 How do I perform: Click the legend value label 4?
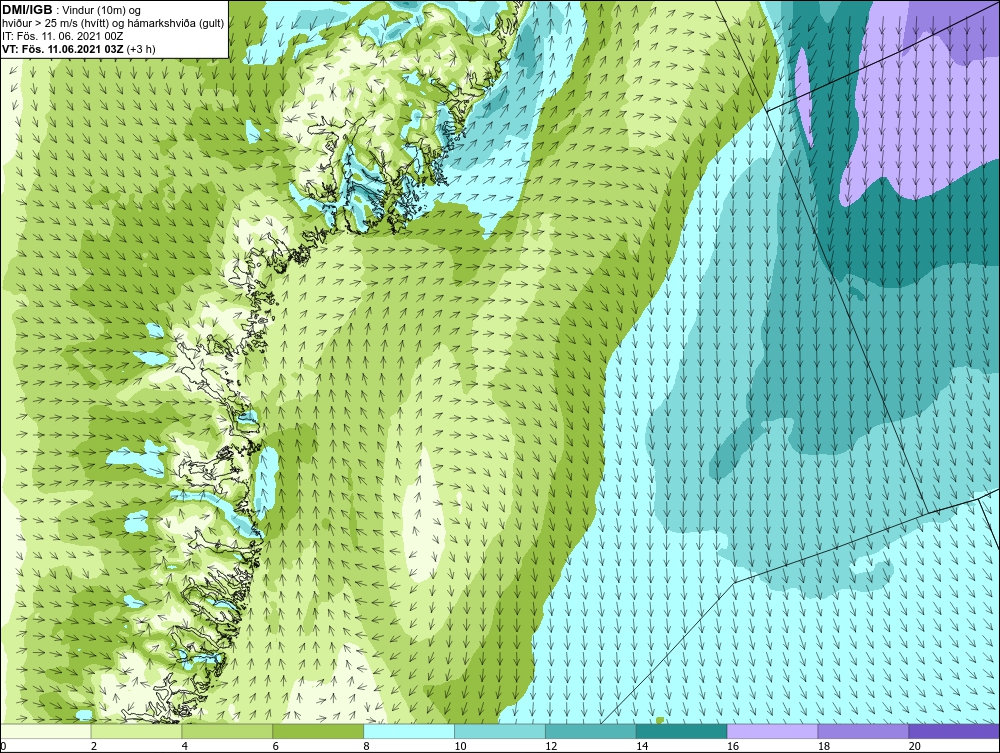click(x=184, y=746)
